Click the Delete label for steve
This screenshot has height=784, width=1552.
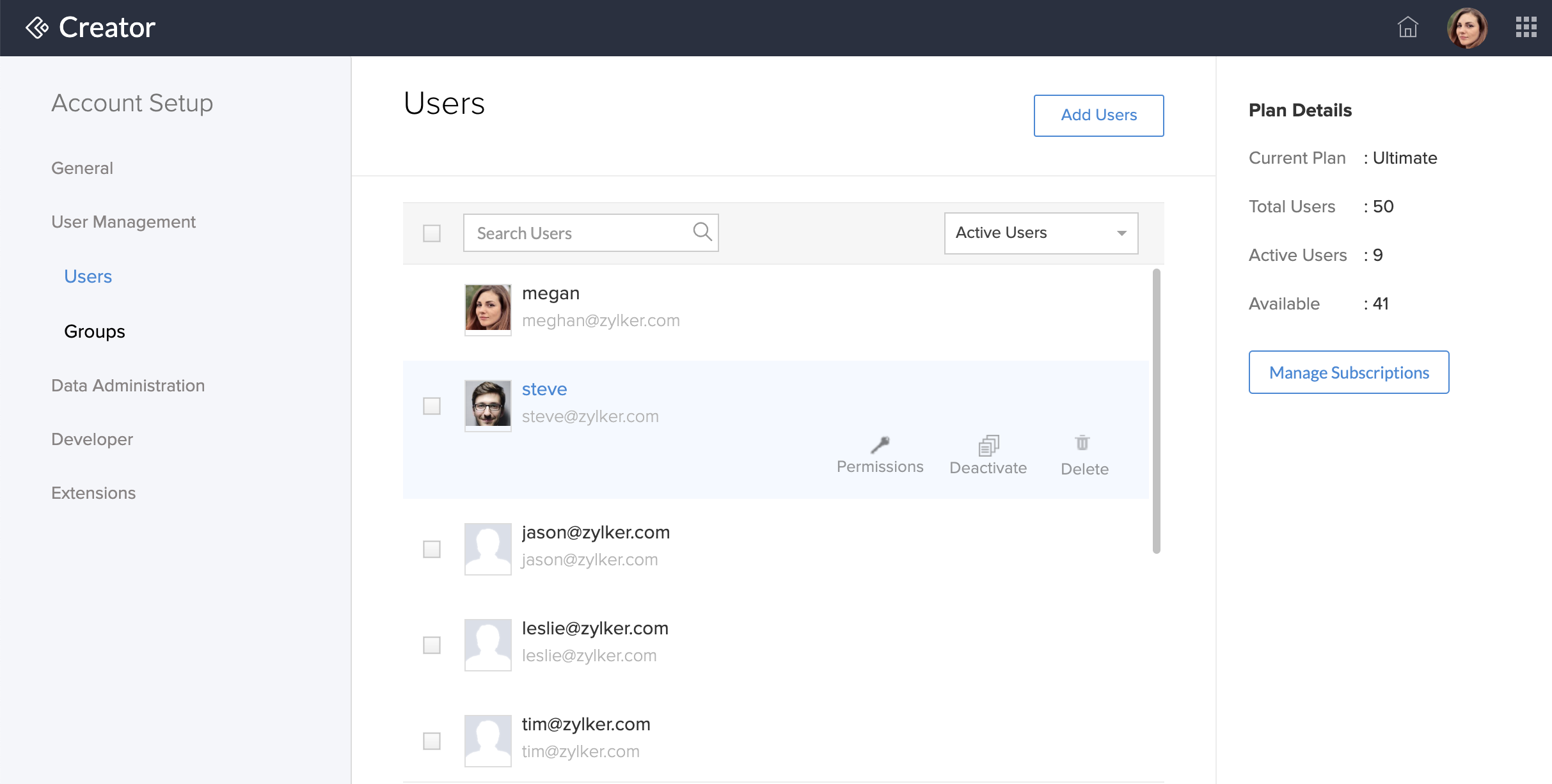click(1084, 469)
